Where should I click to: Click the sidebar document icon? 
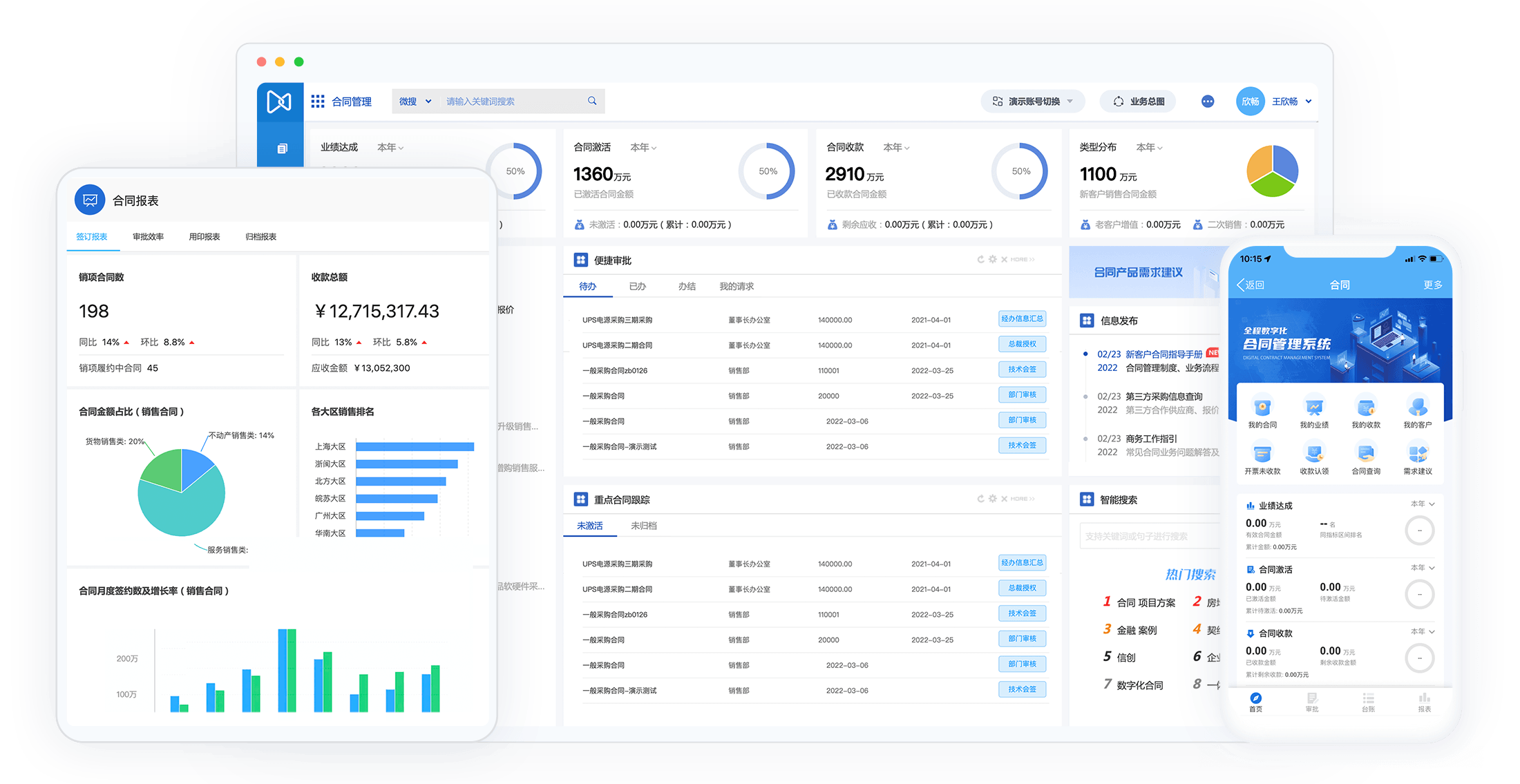(x=282, y=149)
